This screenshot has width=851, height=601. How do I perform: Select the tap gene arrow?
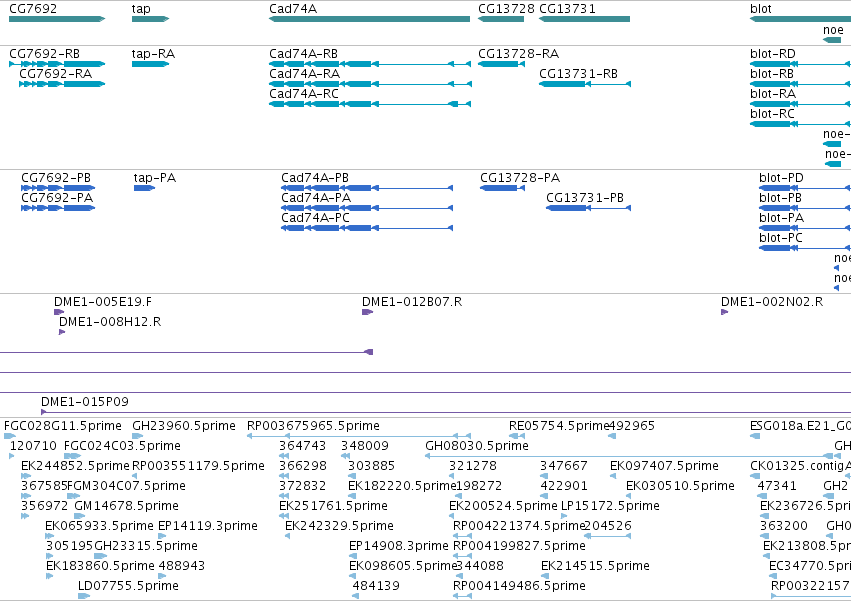(150, 19)
